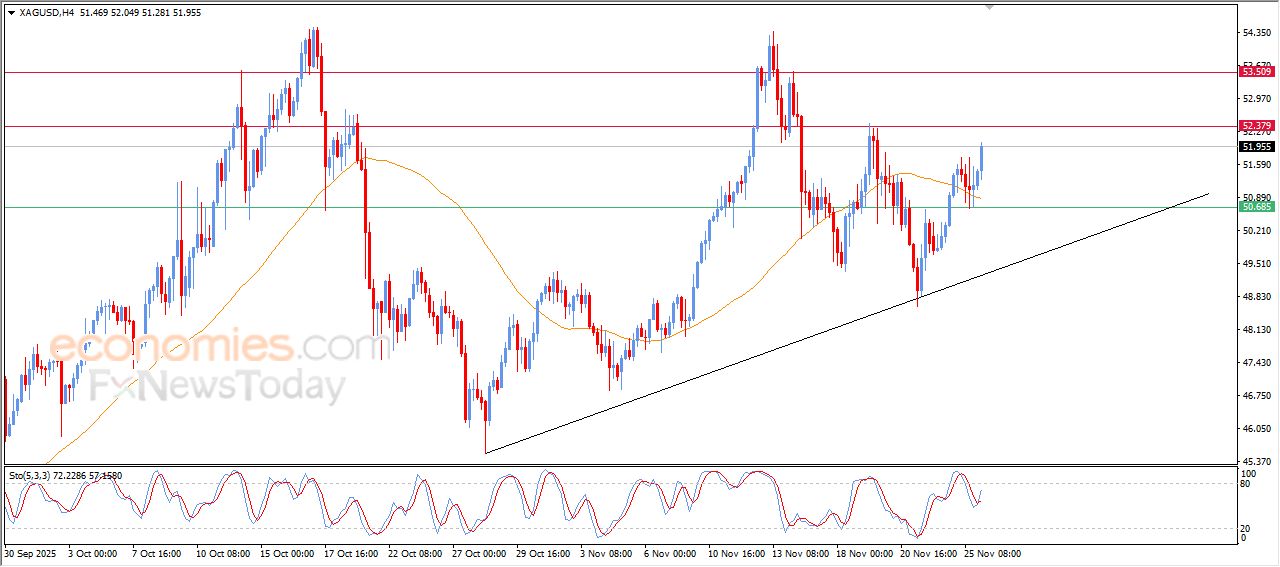The width and height of the screenshot is (1280, 567).
Task: Click the economies.com watermark logo
Action: click(x=215, y=346)
